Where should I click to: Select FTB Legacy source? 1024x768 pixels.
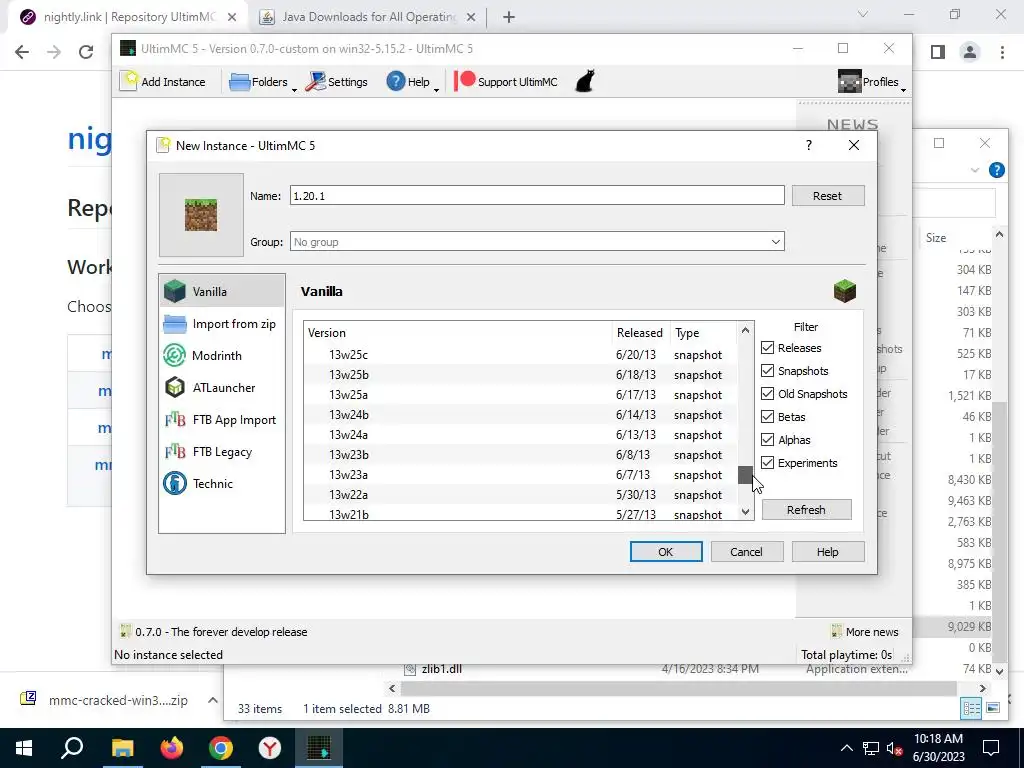222,451
